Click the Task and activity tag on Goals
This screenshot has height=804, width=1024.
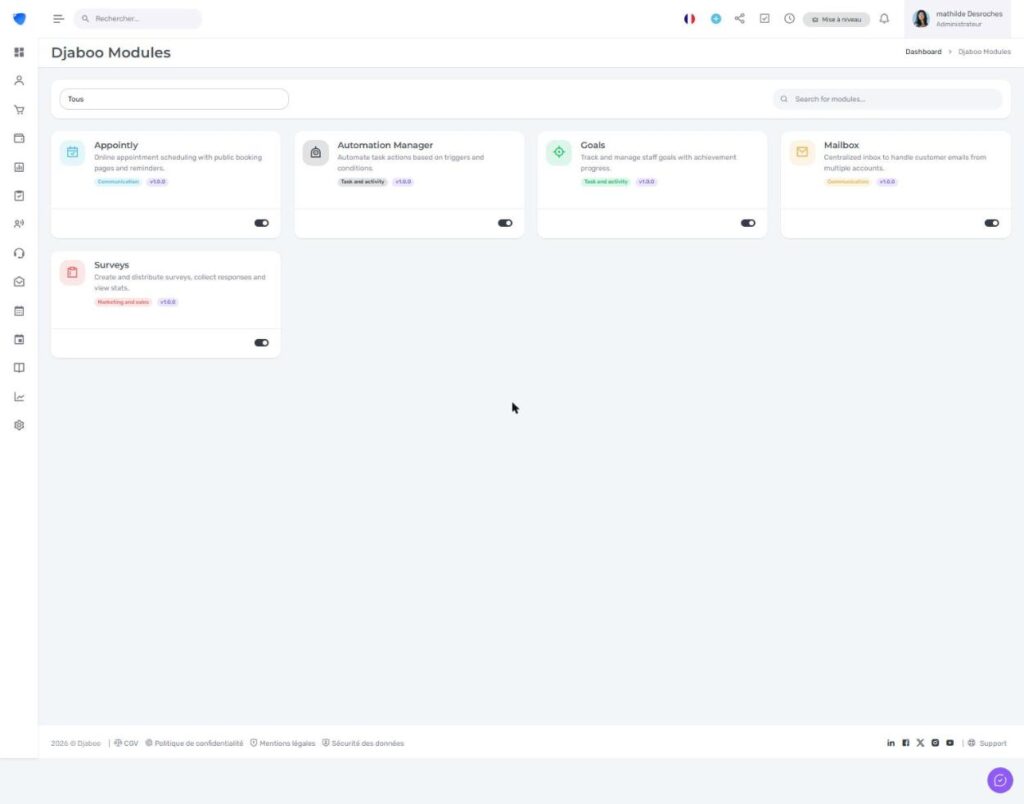tap(605, 182)
